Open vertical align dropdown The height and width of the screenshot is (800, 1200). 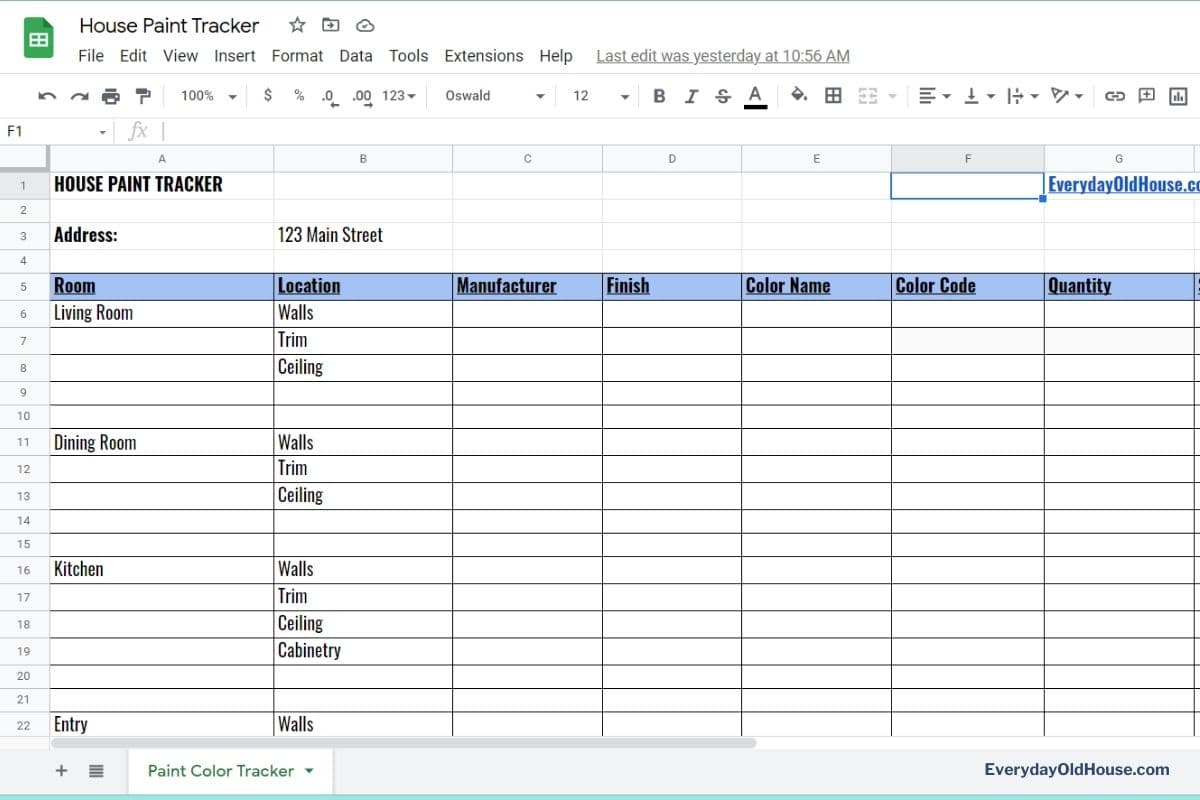[x=979, y=96]
